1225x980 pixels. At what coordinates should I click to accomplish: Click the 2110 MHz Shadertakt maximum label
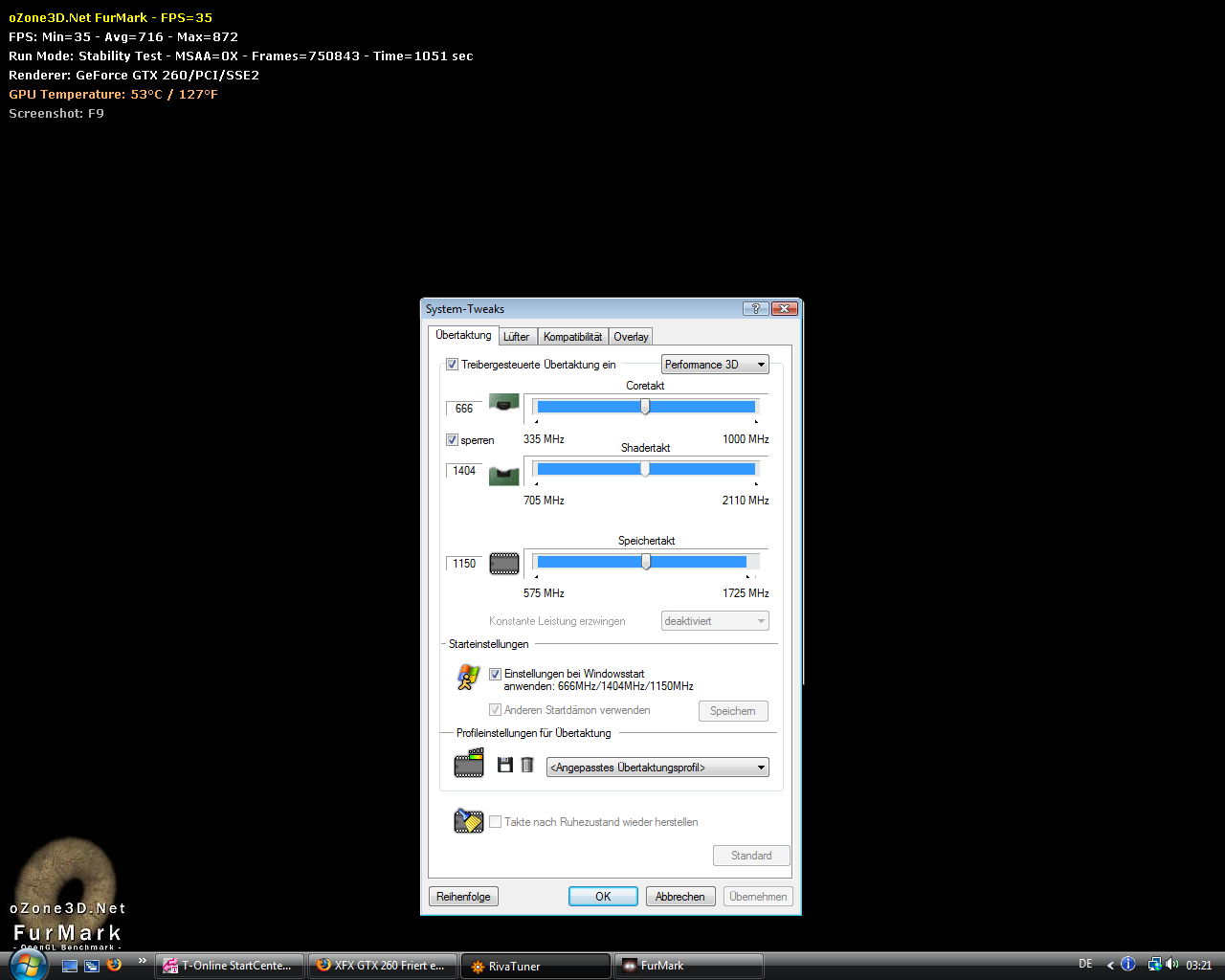(x=746, y=501)
